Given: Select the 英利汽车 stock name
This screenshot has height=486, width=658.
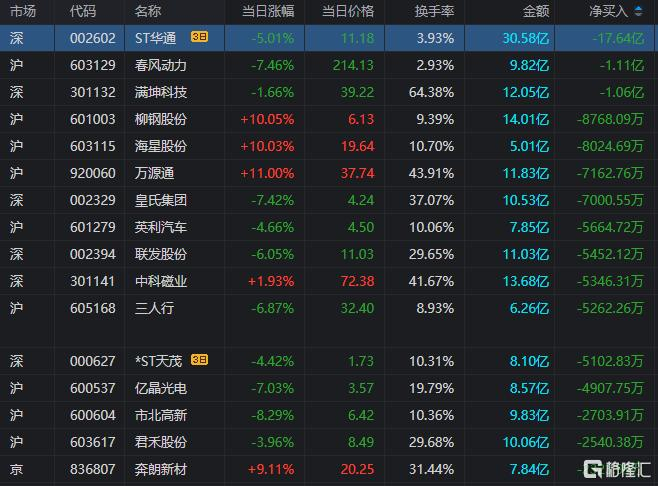Looking at the screenshot, I should click(161, 227).
